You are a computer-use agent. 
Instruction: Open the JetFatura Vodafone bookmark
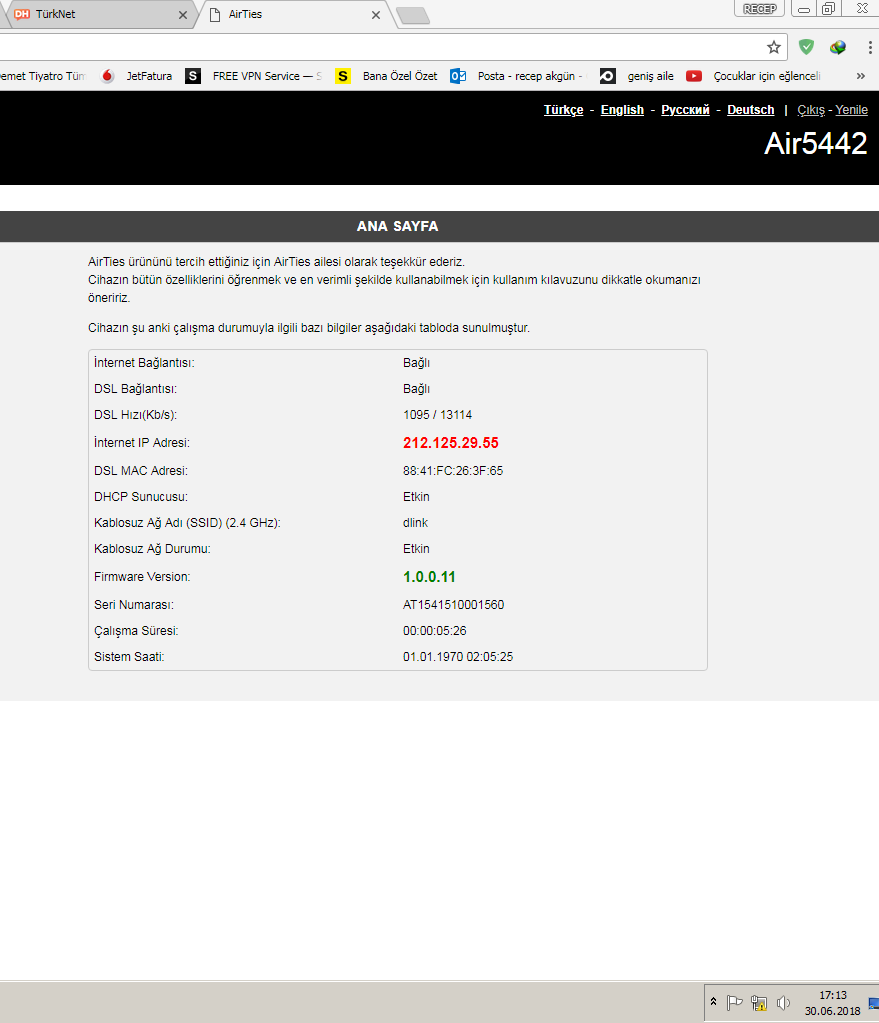coord(136,76)
